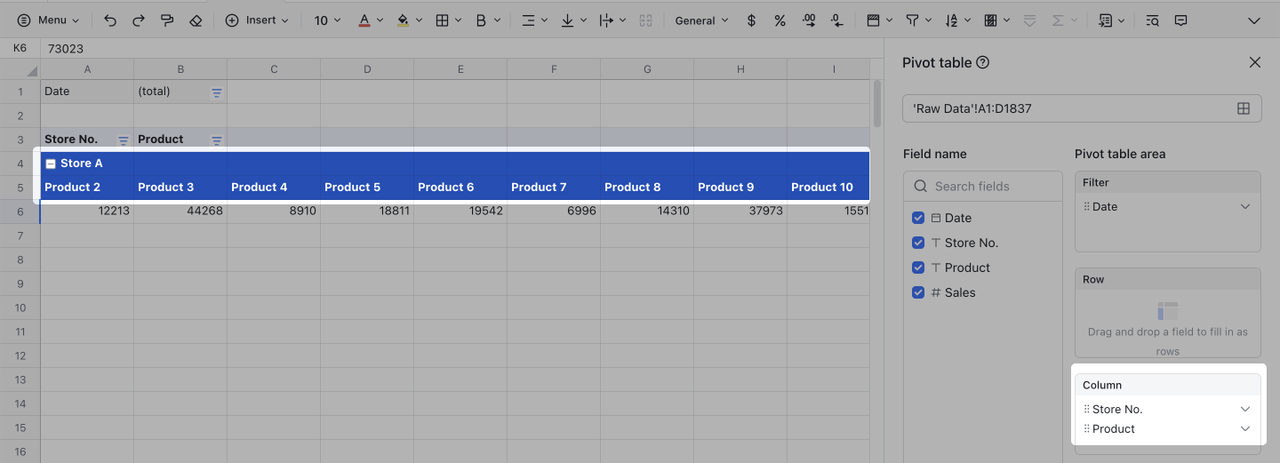Open the comment icon in toolbar
This screenshot has width=1280, height=463.
click(x=1181, y=20)
